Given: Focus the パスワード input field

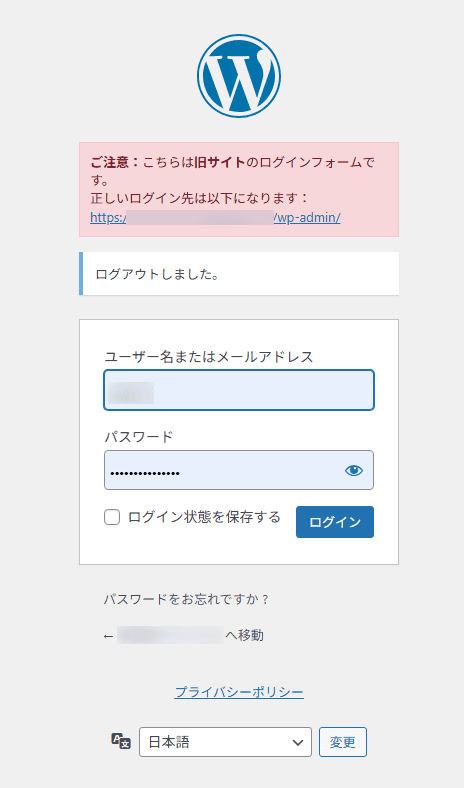Looking at the screenshot, I should pyautogui.click(x=239, y=470).
